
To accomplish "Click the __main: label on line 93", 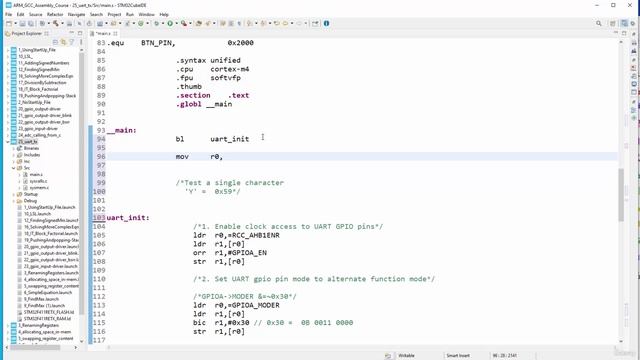I will pos(121,130).
